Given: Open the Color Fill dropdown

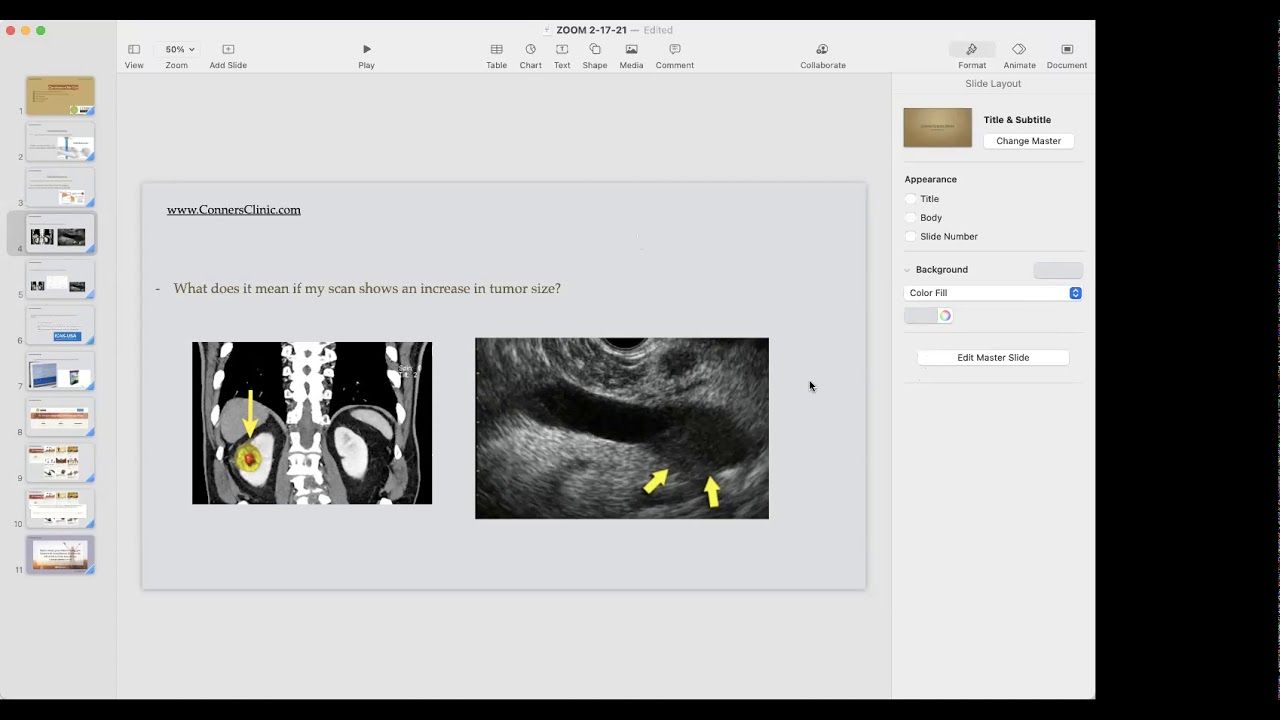Looking at the screenshot, I should click(993, 293).
